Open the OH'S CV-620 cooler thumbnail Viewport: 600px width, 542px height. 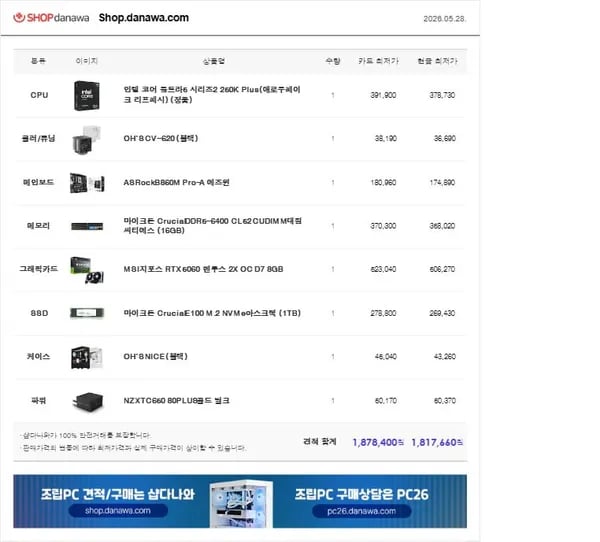(x=86, y=139)
